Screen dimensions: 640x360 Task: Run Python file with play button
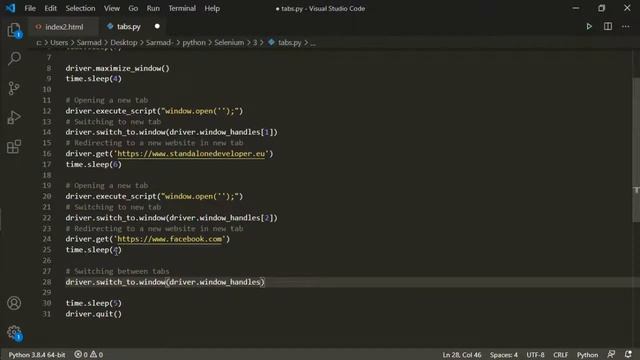[x=589, y=27]
